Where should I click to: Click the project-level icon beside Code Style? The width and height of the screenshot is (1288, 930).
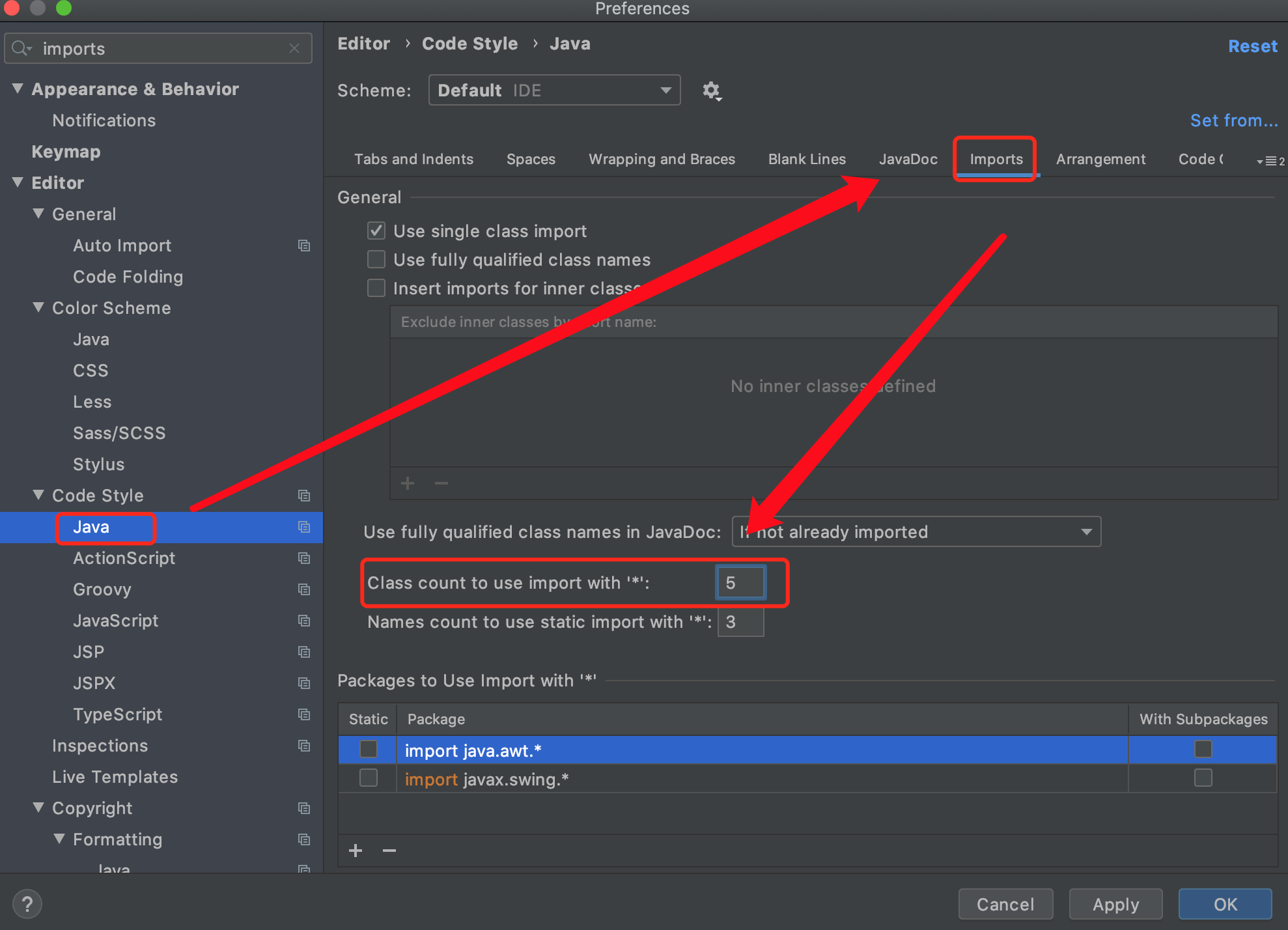pos(303,496)
